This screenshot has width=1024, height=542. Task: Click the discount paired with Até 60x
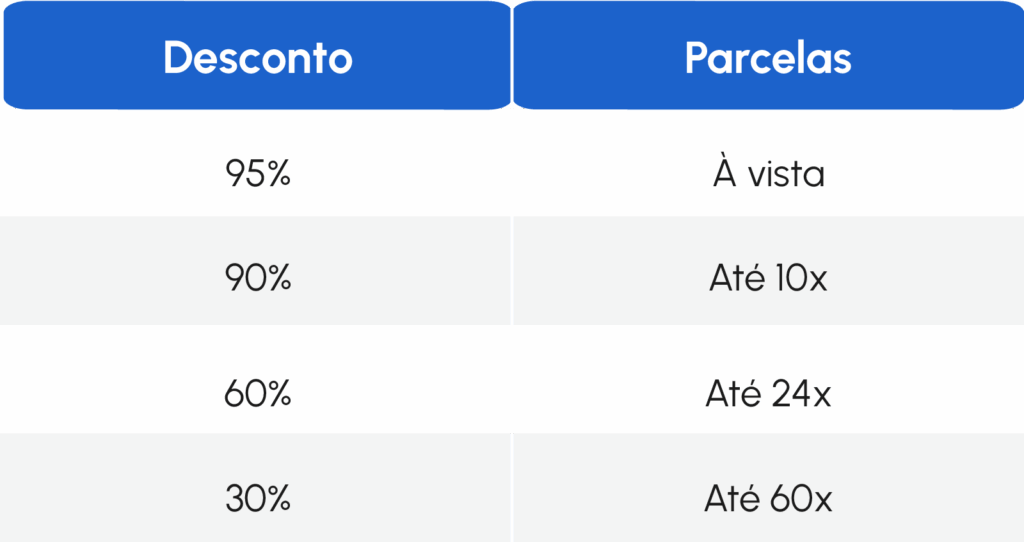click(258, 498)
